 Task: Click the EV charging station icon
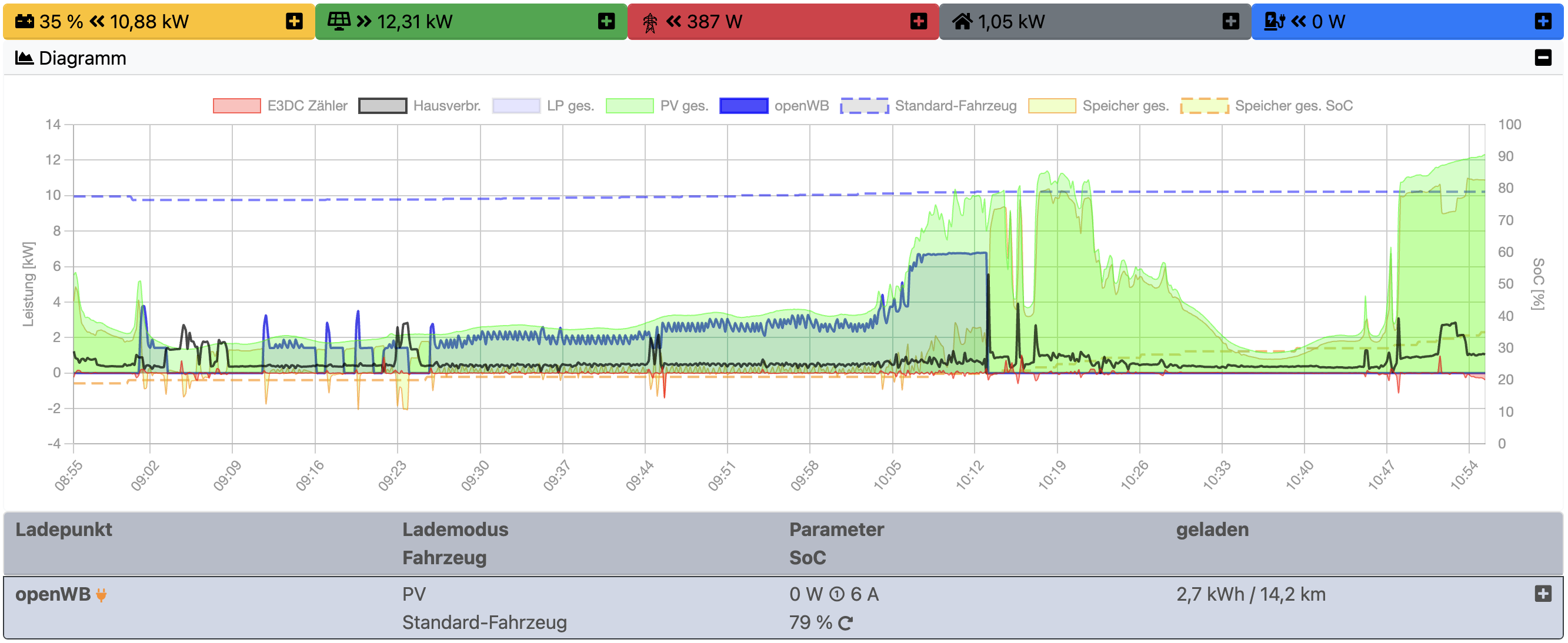pyautogui.click(x=1273, y=21)
